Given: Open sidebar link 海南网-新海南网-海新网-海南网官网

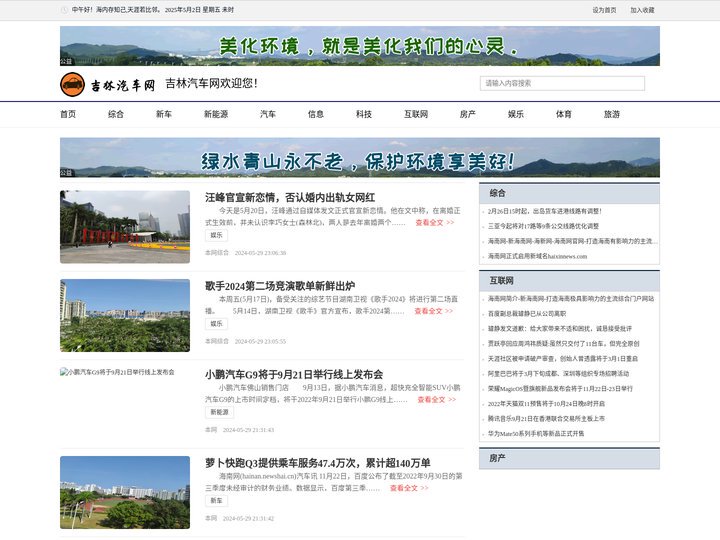Looking at the screenshot, I should (x=573, y=241).
